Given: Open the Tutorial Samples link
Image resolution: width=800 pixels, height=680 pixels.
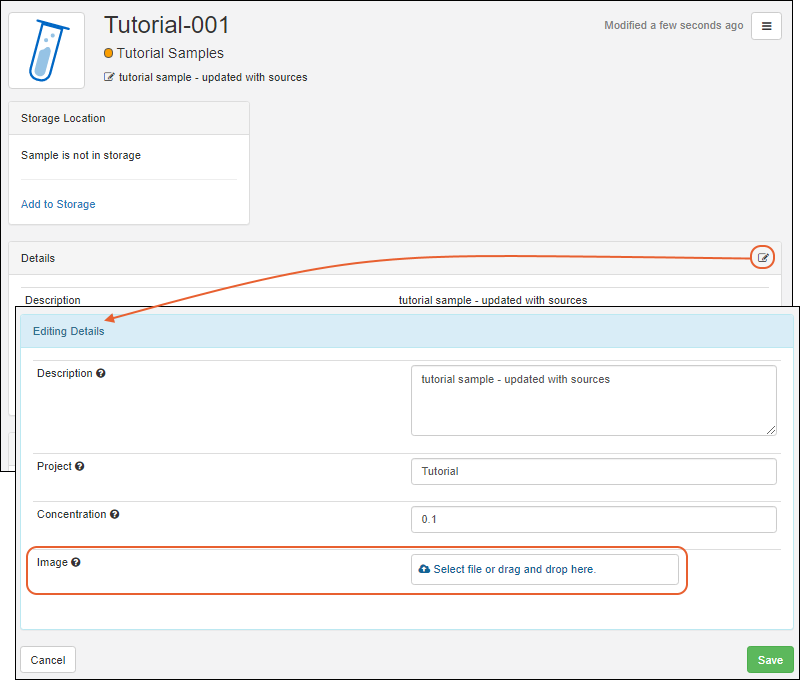Looking at the screenshot, I should (170, 54).
